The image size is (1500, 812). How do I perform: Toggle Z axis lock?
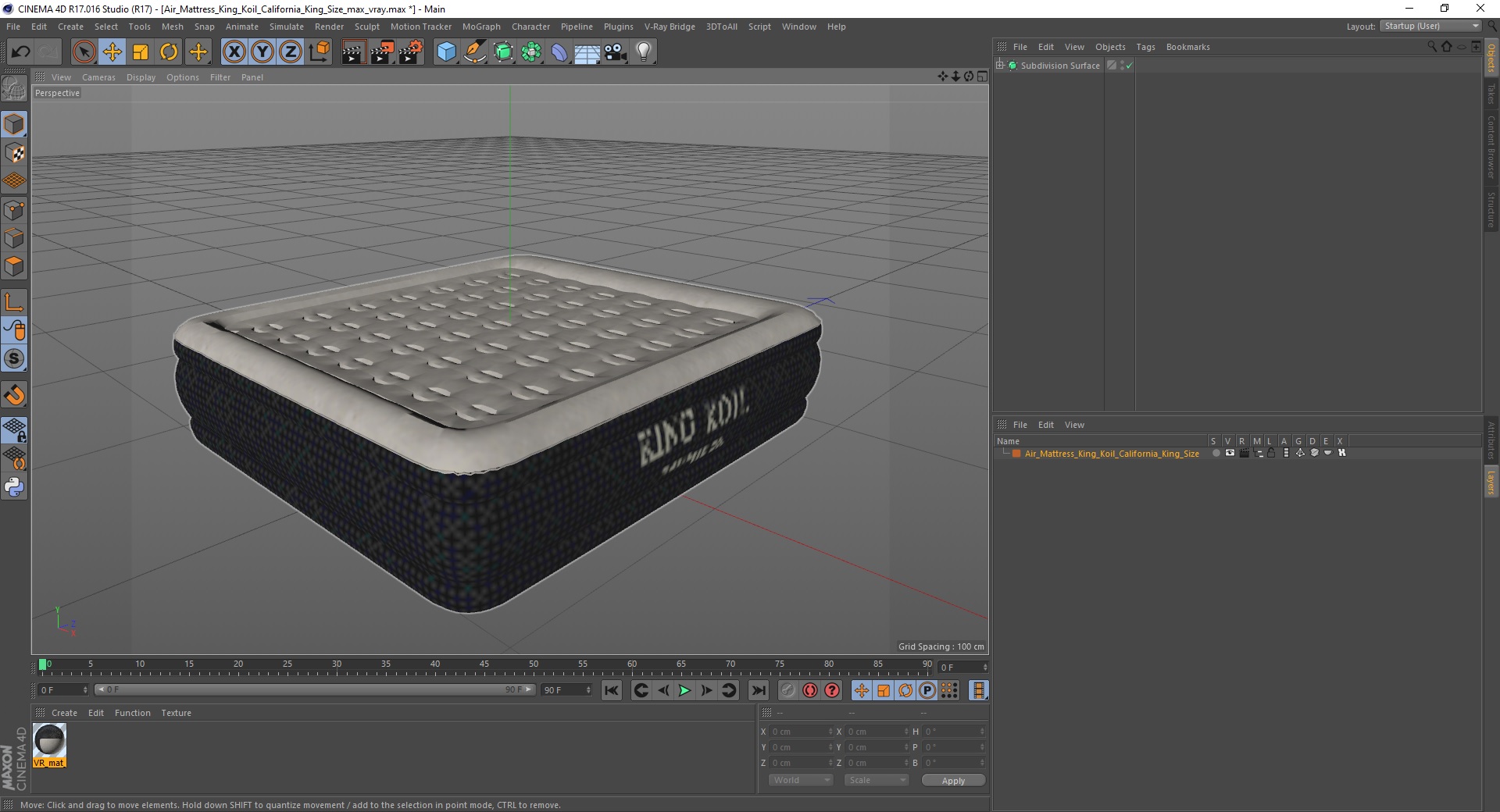(x=291, y=52)
